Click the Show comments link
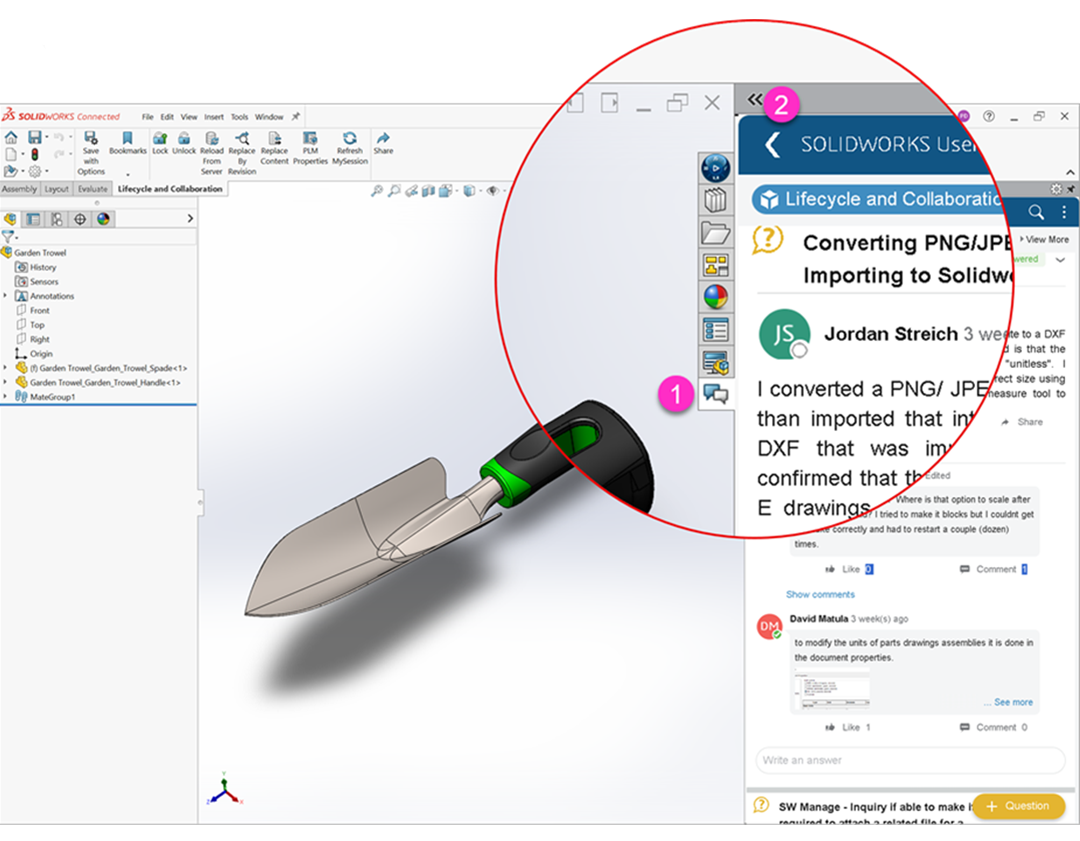This screenshot has width=1080, height=841. [x=820, y=594]
